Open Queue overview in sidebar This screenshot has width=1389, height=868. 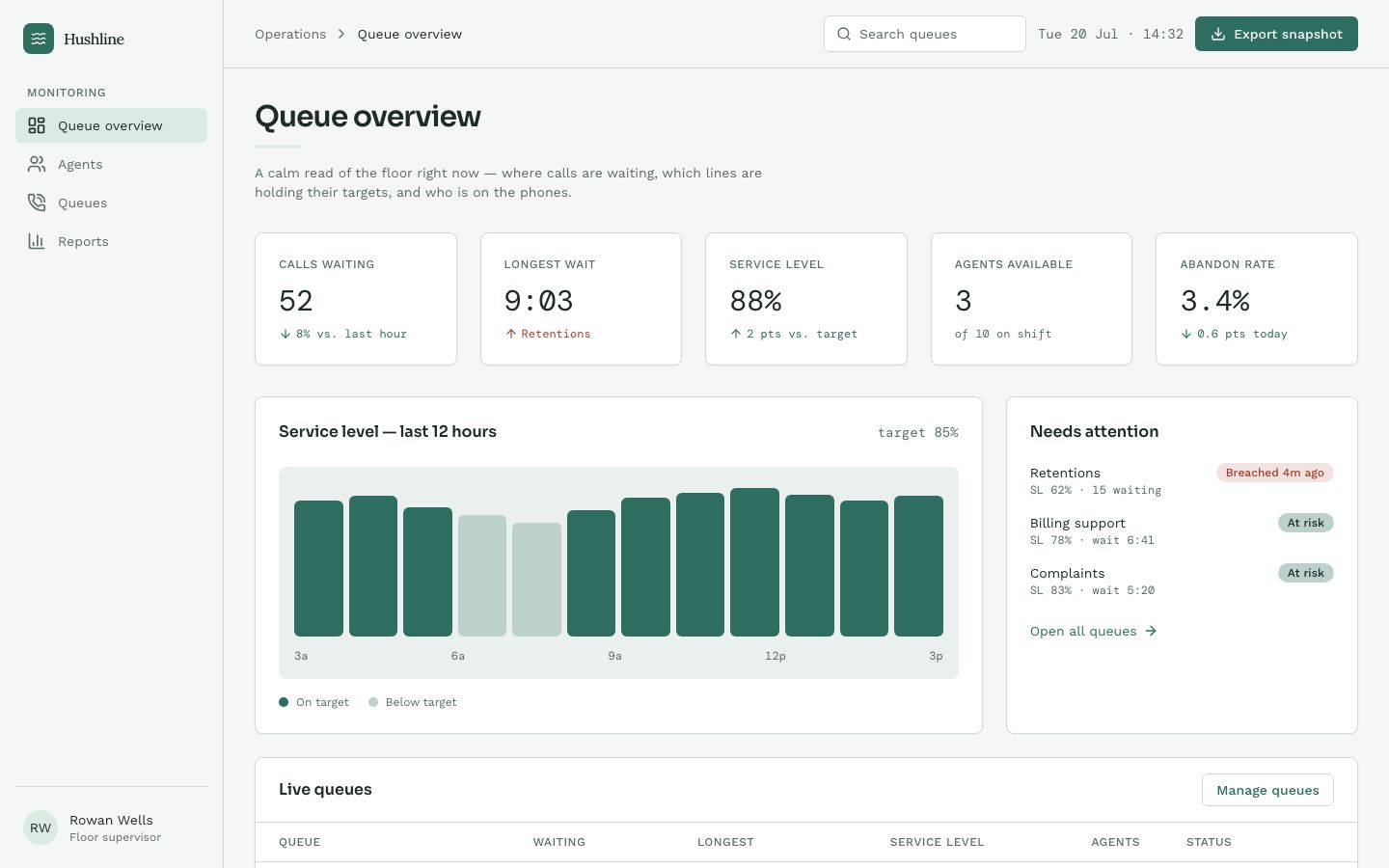pos(111,125)
